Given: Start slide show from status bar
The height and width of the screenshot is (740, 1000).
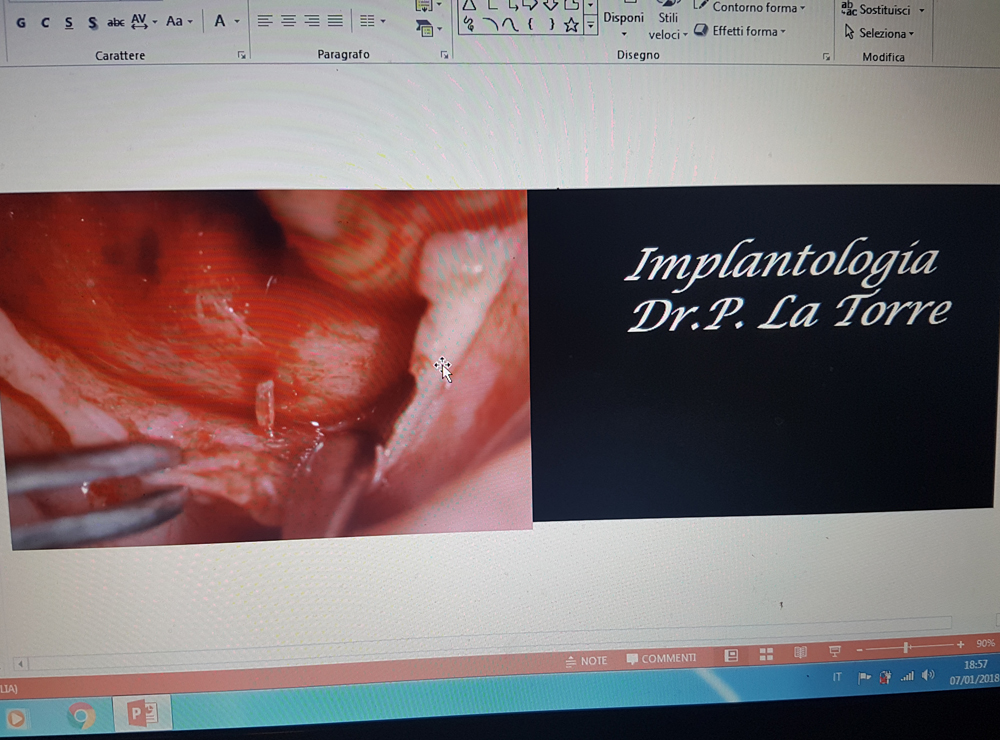Looking at the screenshot, I should tap(834, 651).
